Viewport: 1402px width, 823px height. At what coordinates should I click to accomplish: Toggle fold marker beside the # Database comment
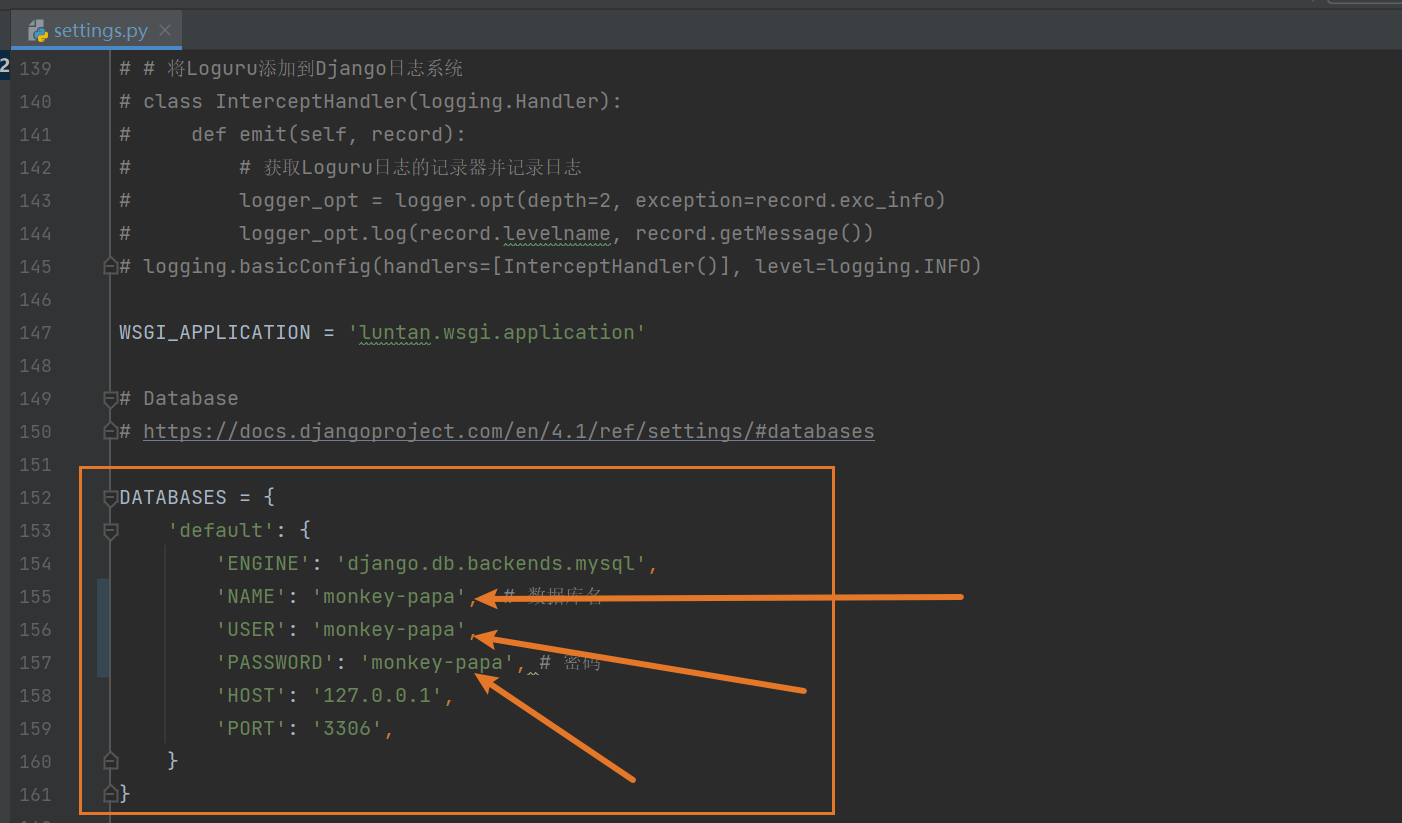tap(110, 399)
